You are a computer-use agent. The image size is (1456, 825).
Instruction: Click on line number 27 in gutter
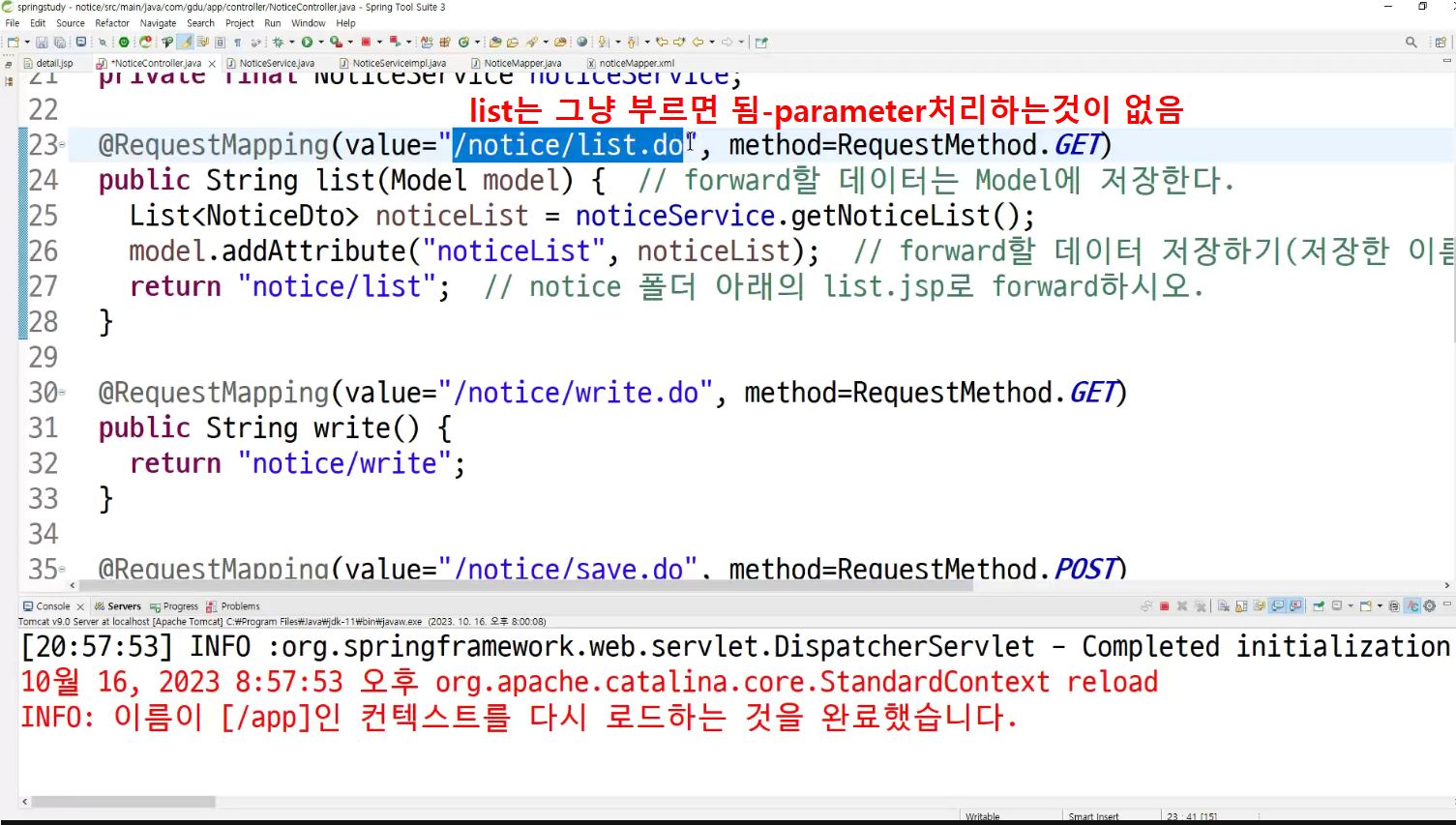pyautogui.click(x=44, y=286)
